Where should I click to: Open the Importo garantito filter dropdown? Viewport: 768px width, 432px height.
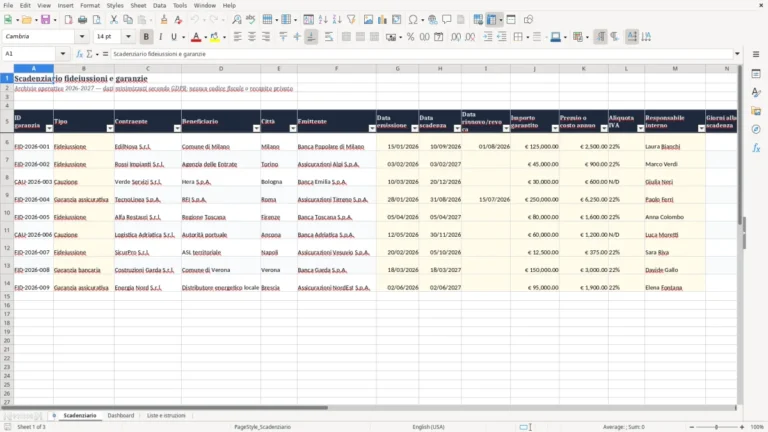tap(555, 128)
